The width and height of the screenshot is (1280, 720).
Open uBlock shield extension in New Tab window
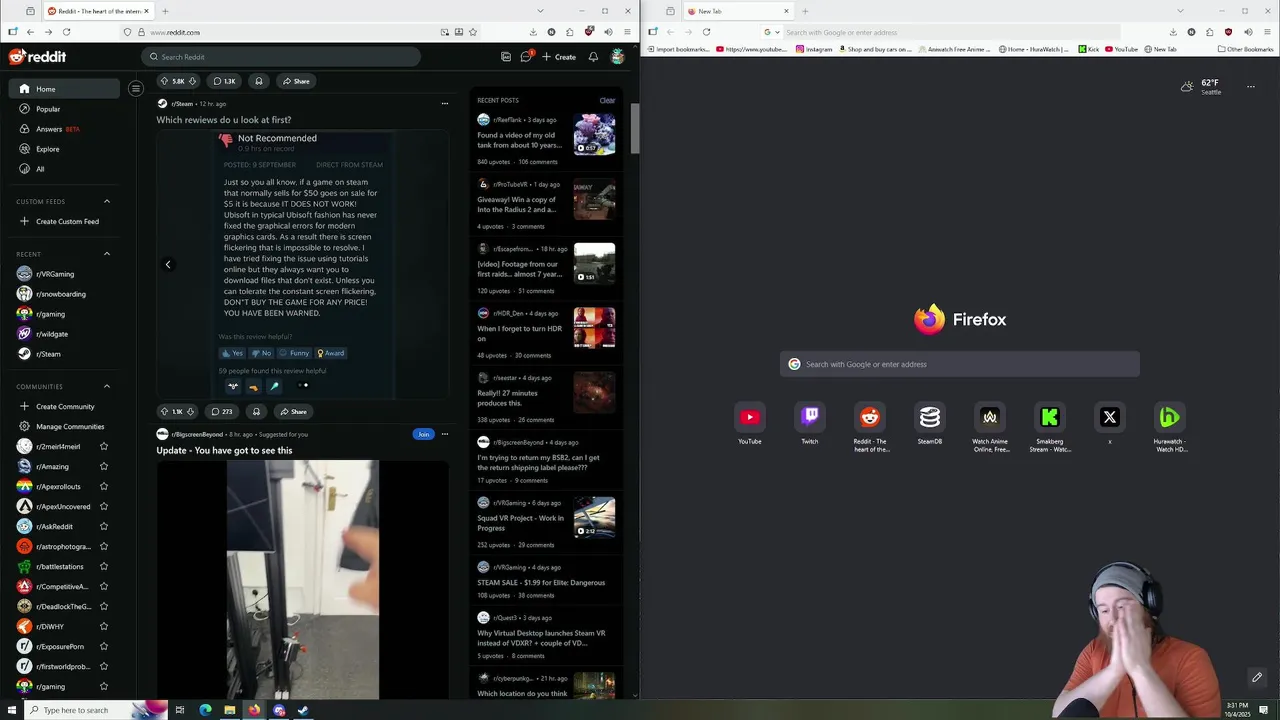click(1228, 32)
